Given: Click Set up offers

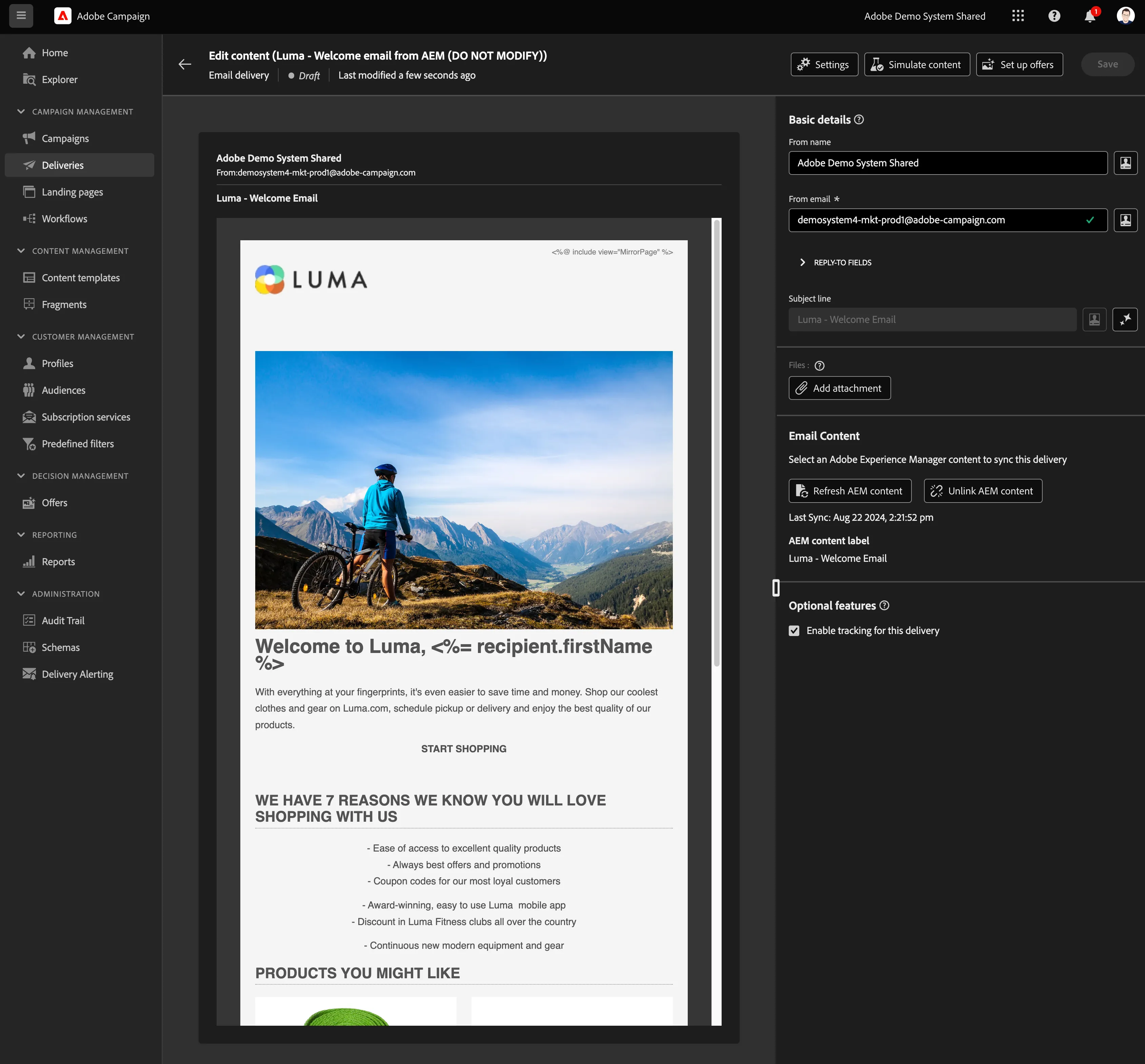Looking at the screenshot, I should pos(1020,64).
